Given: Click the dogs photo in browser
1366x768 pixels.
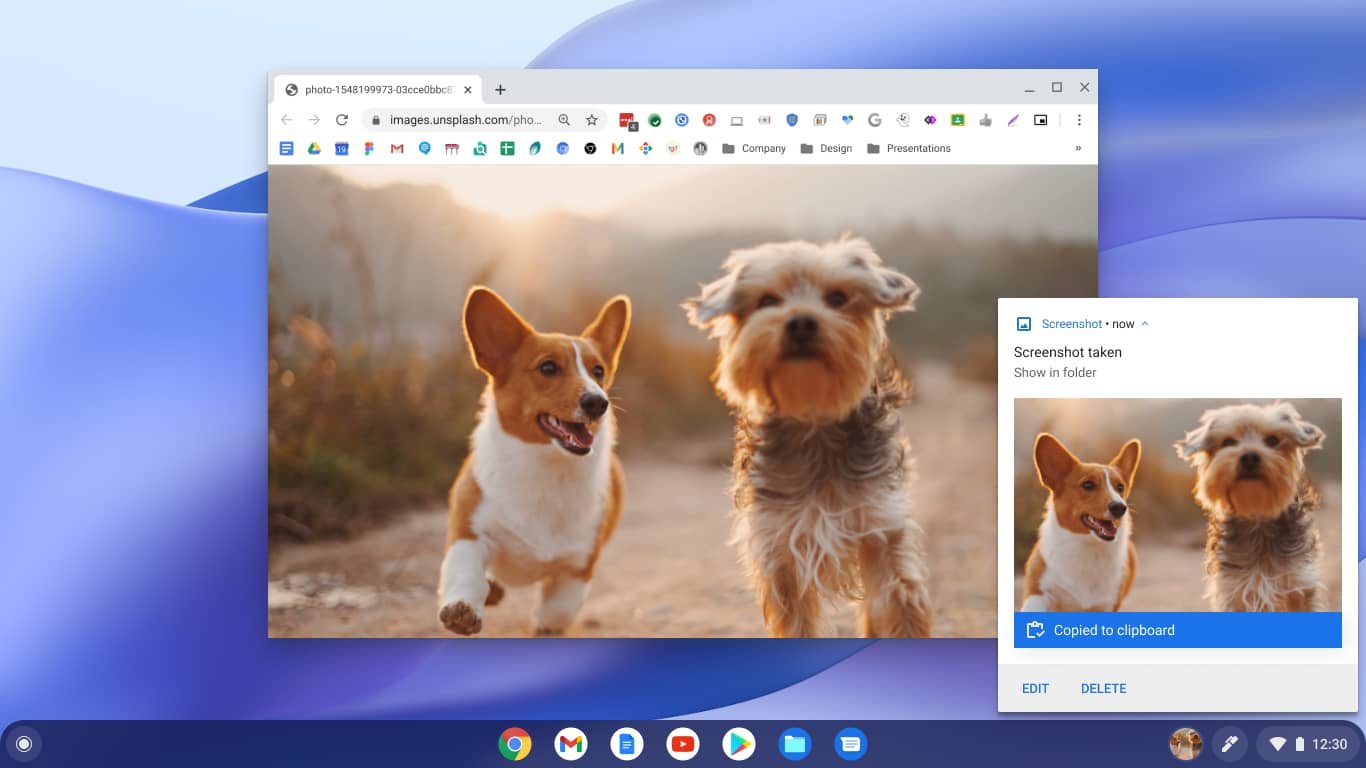Looking at the screenshot, I should tap(683, 401).
